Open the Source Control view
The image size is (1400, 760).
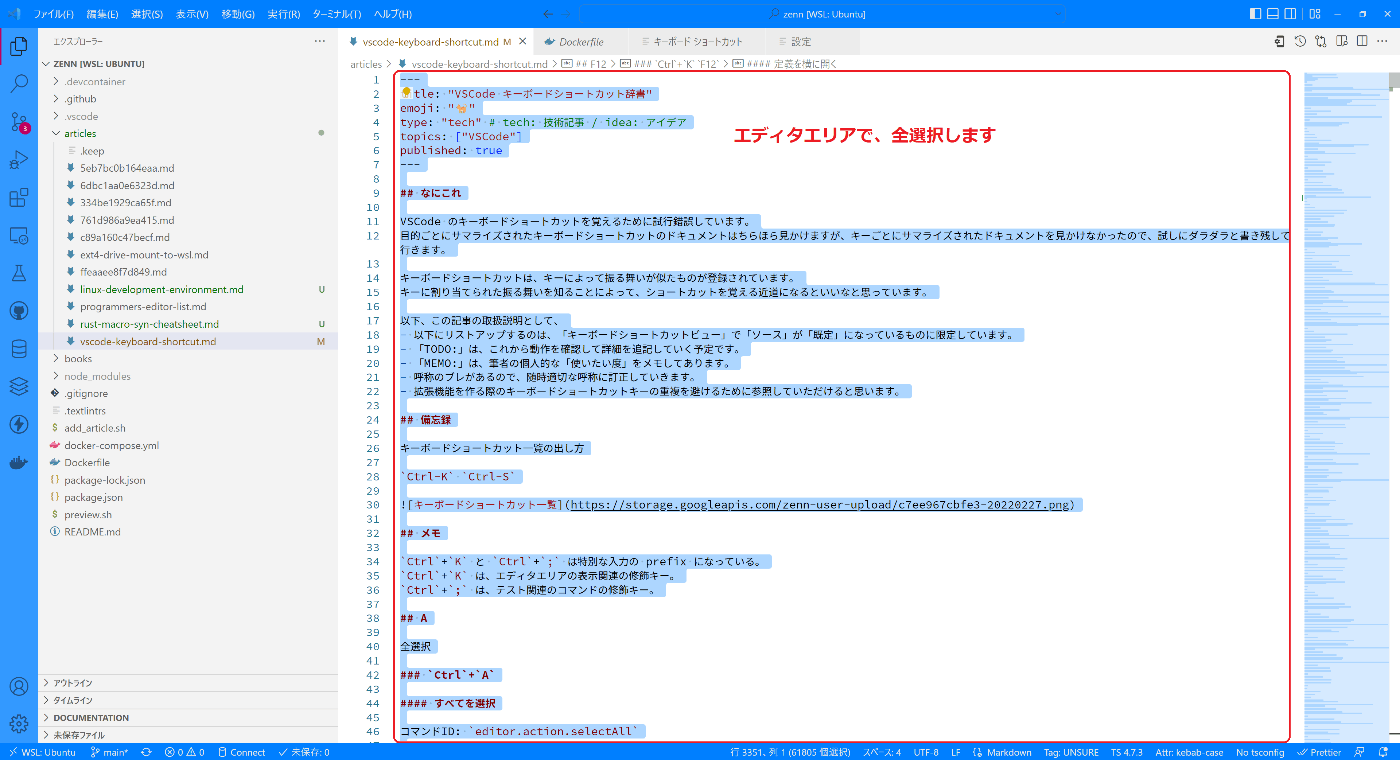(18, 122)
